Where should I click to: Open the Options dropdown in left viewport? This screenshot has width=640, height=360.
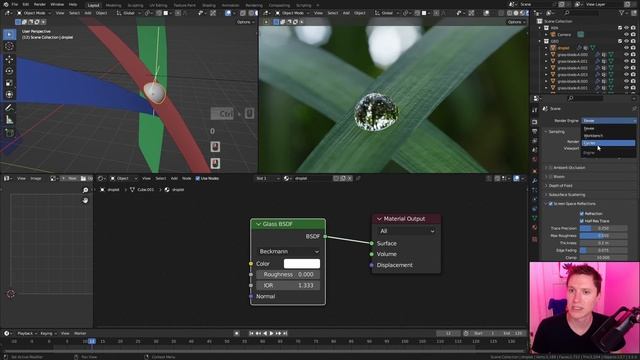click(245, 22)
